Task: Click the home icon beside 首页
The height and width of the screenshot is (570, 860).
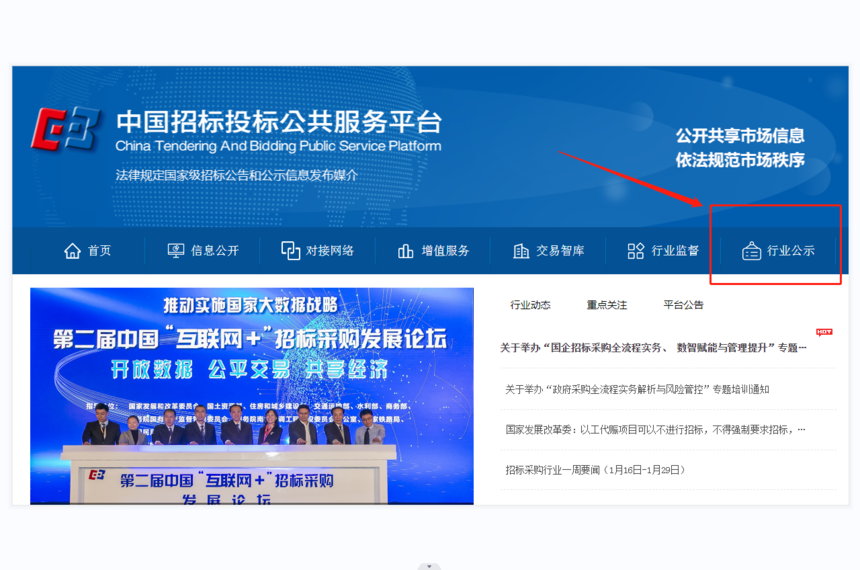Action: tap(72, 251)
